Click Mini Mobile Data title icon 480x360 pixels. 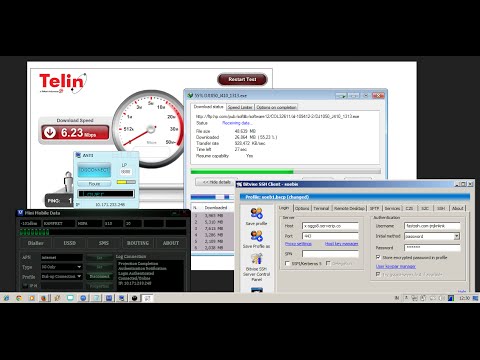(20, 213)
